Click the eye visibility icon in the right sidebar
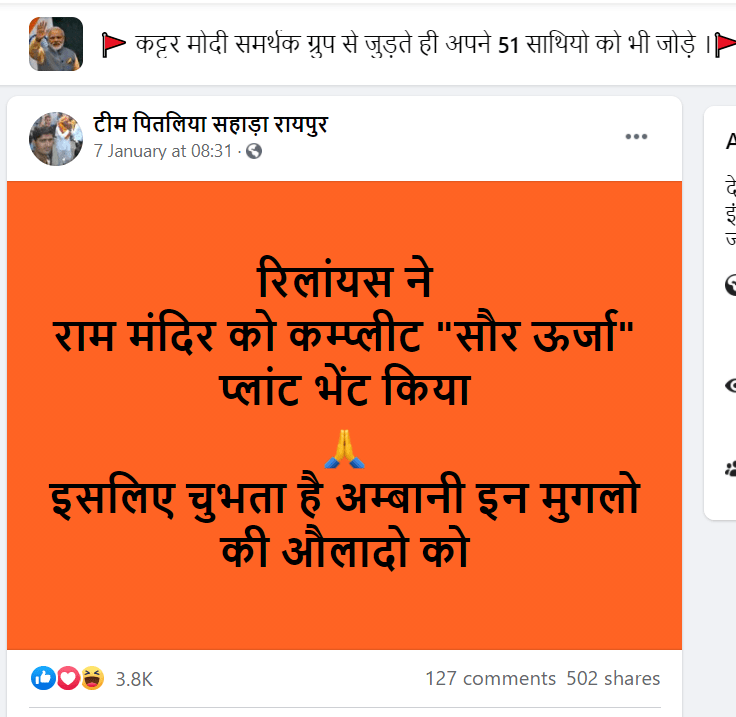The image size is (736, 717). (x=730, y=386)
